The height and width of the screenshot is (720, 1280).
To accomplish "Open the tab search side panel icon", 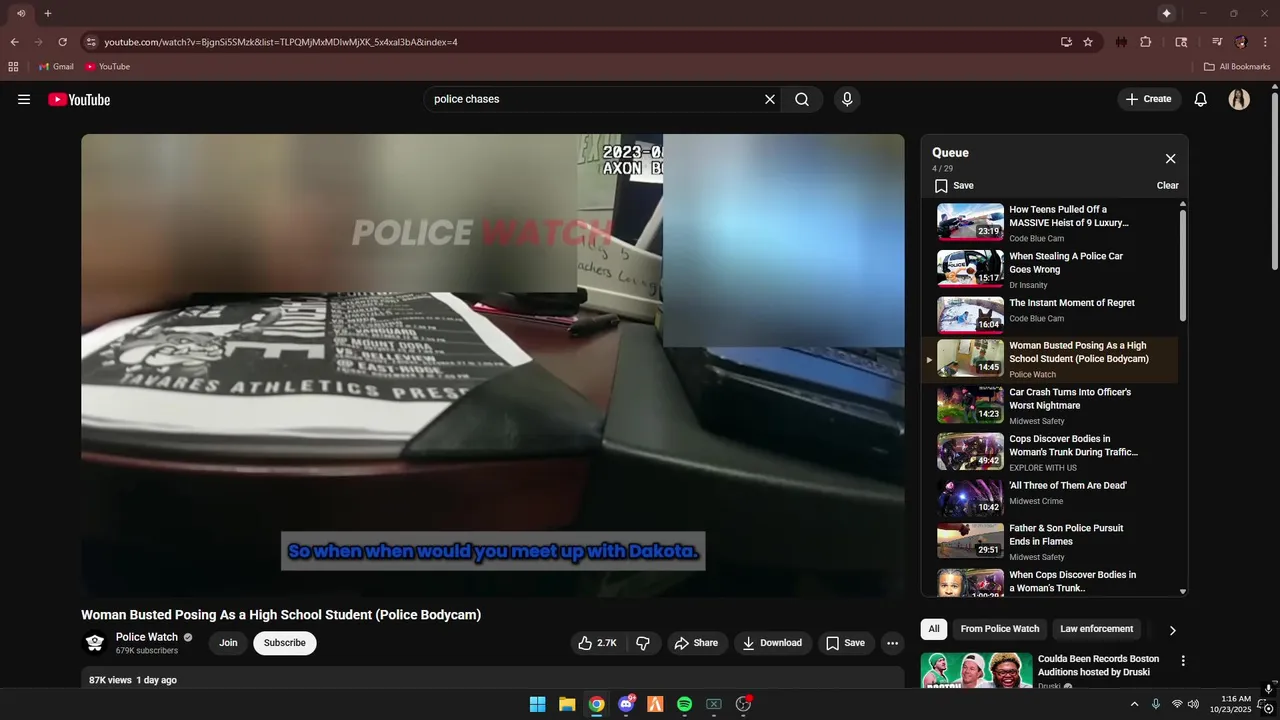I will pos(1181,42).
